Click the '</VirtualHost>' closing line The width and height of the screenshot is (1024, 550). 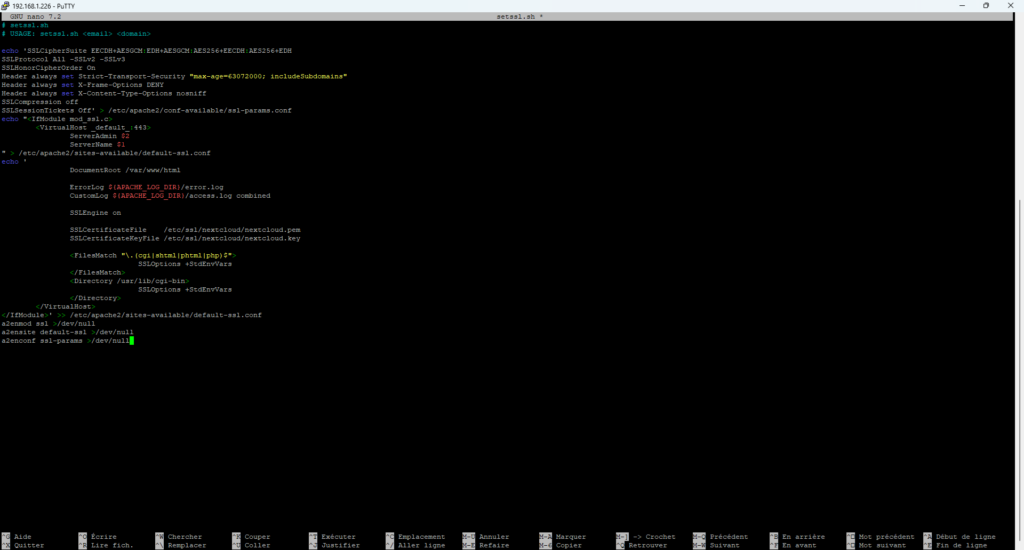pyautogui.click(x=65, y=306)
